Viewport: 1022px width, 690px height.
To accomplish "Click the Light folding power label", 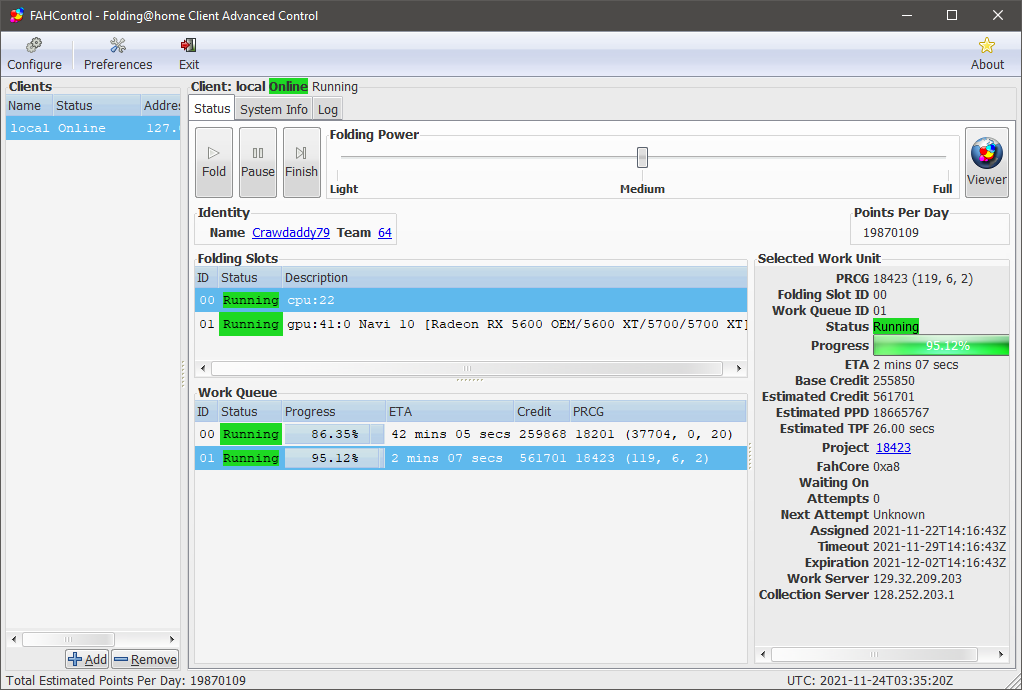I will (344, 189).
